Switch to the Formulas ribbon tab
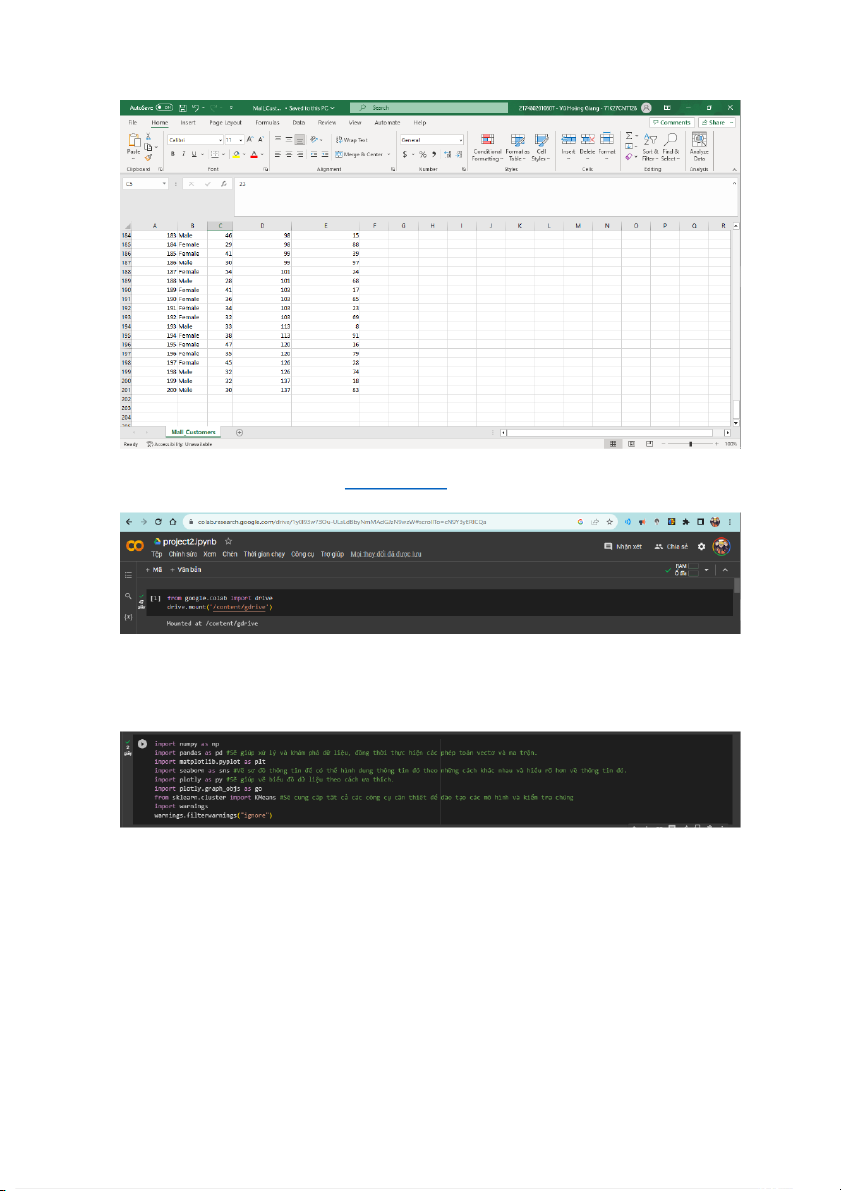The height and width of the screenshot is (1191, 841). click(267, 122)
